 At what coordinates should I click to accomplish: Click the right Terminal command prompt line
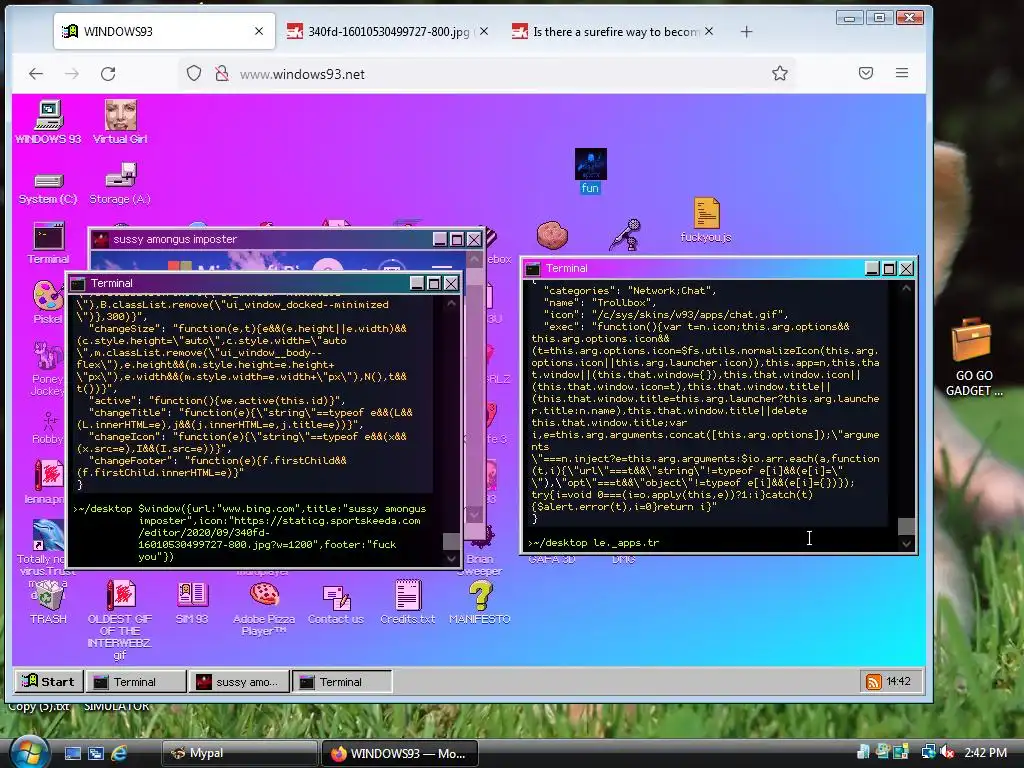pyautogui.click(x=709, y=543)
